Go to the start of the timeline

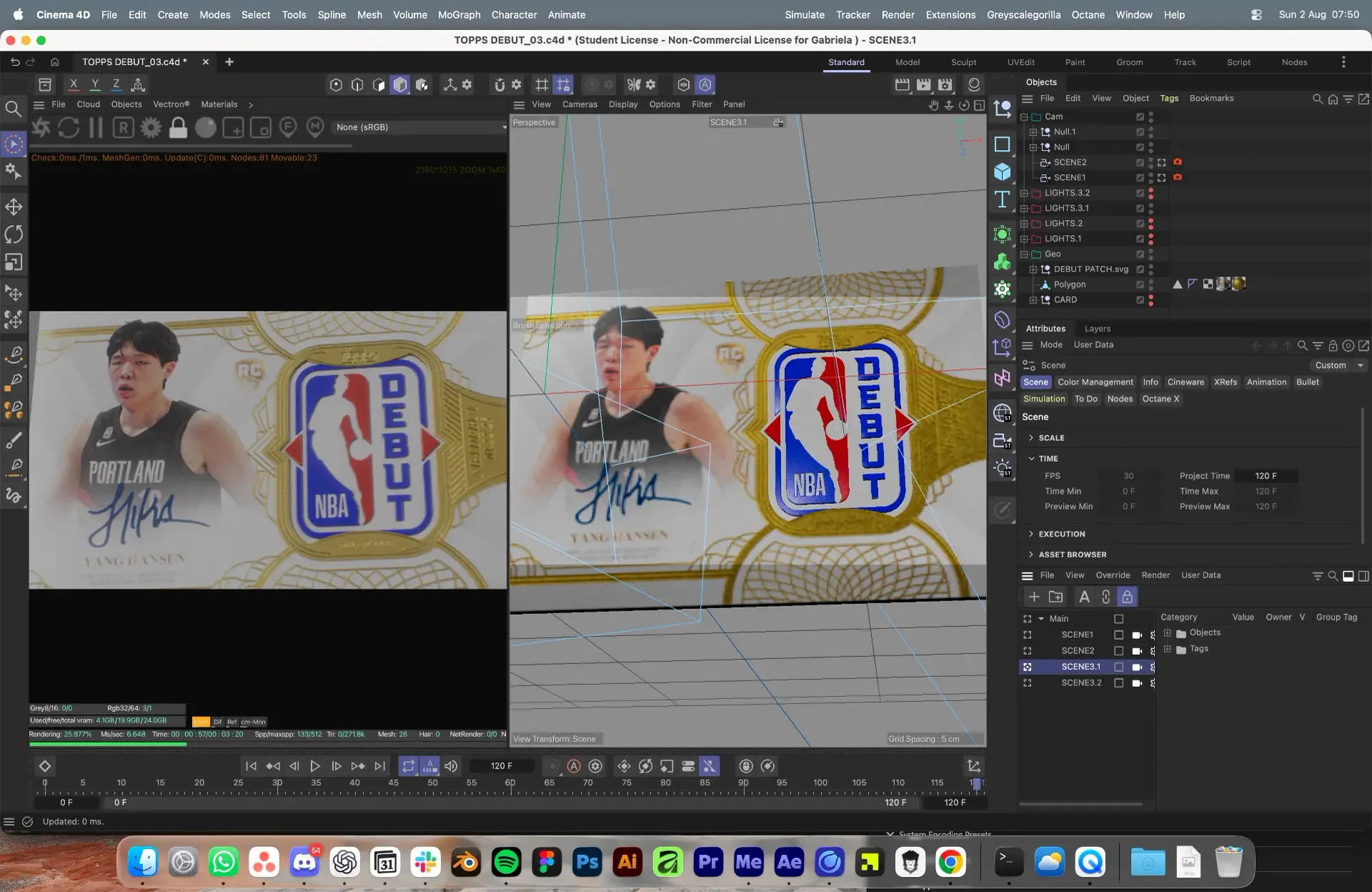pyautogui.click(x=251, y=766)
